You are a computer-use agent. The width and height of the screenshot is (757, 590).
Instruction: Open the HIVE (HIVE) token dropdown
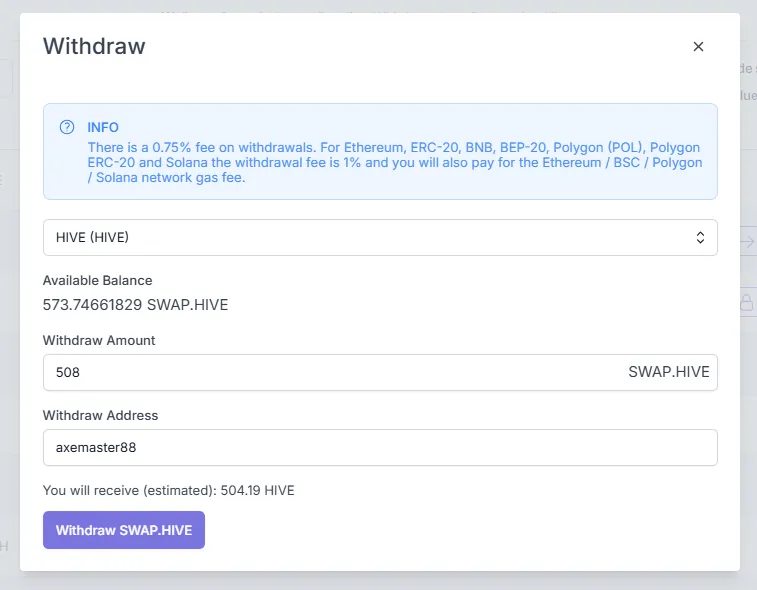[380, 238]
